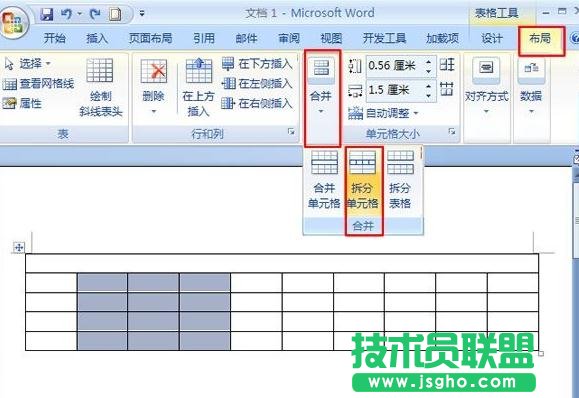Click the merged top row of the table
The height and width of the screenshot is (398, 579).
(282, 263)
